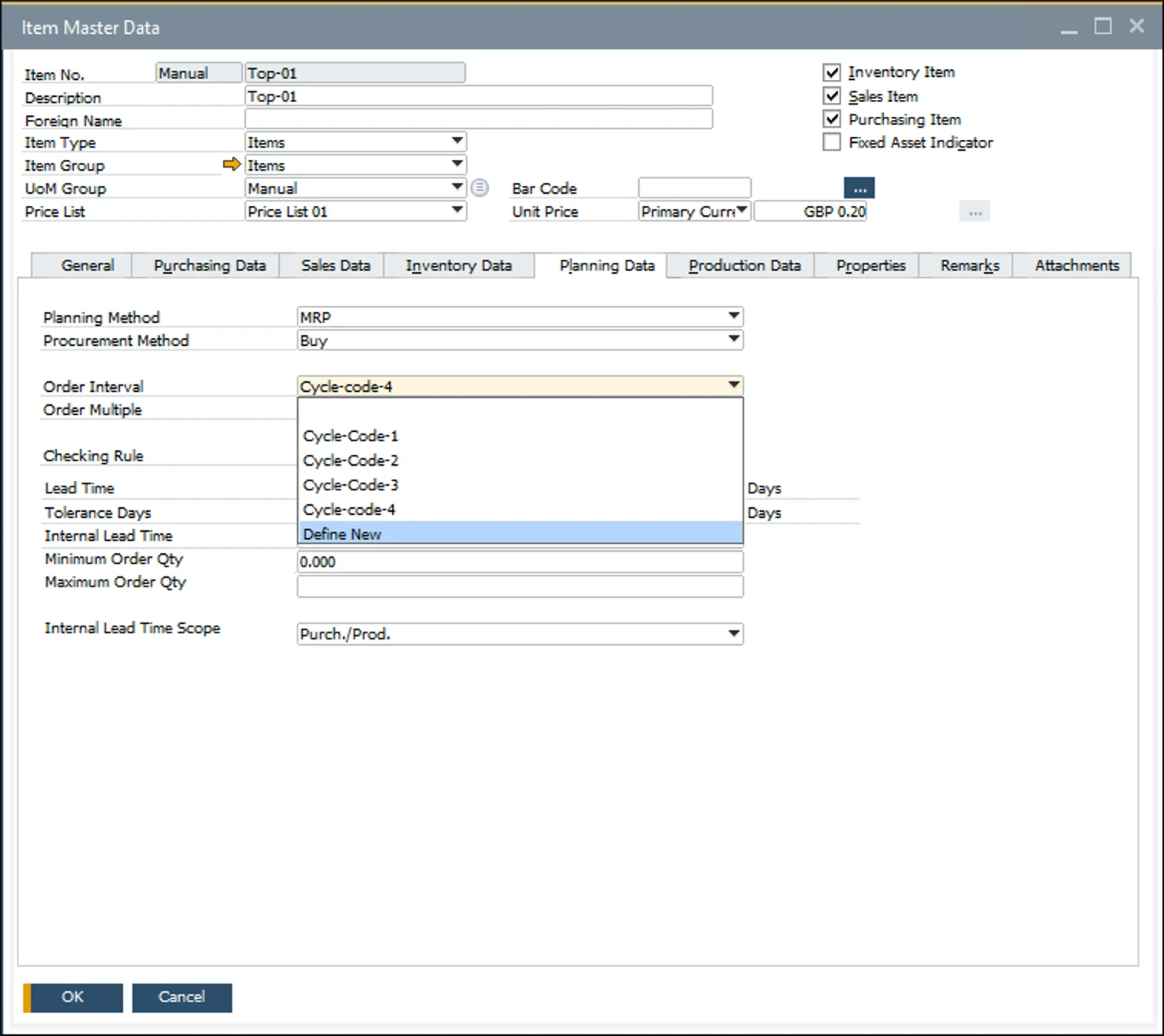Collapse the Order Interval dropdown

click(734, 386)
